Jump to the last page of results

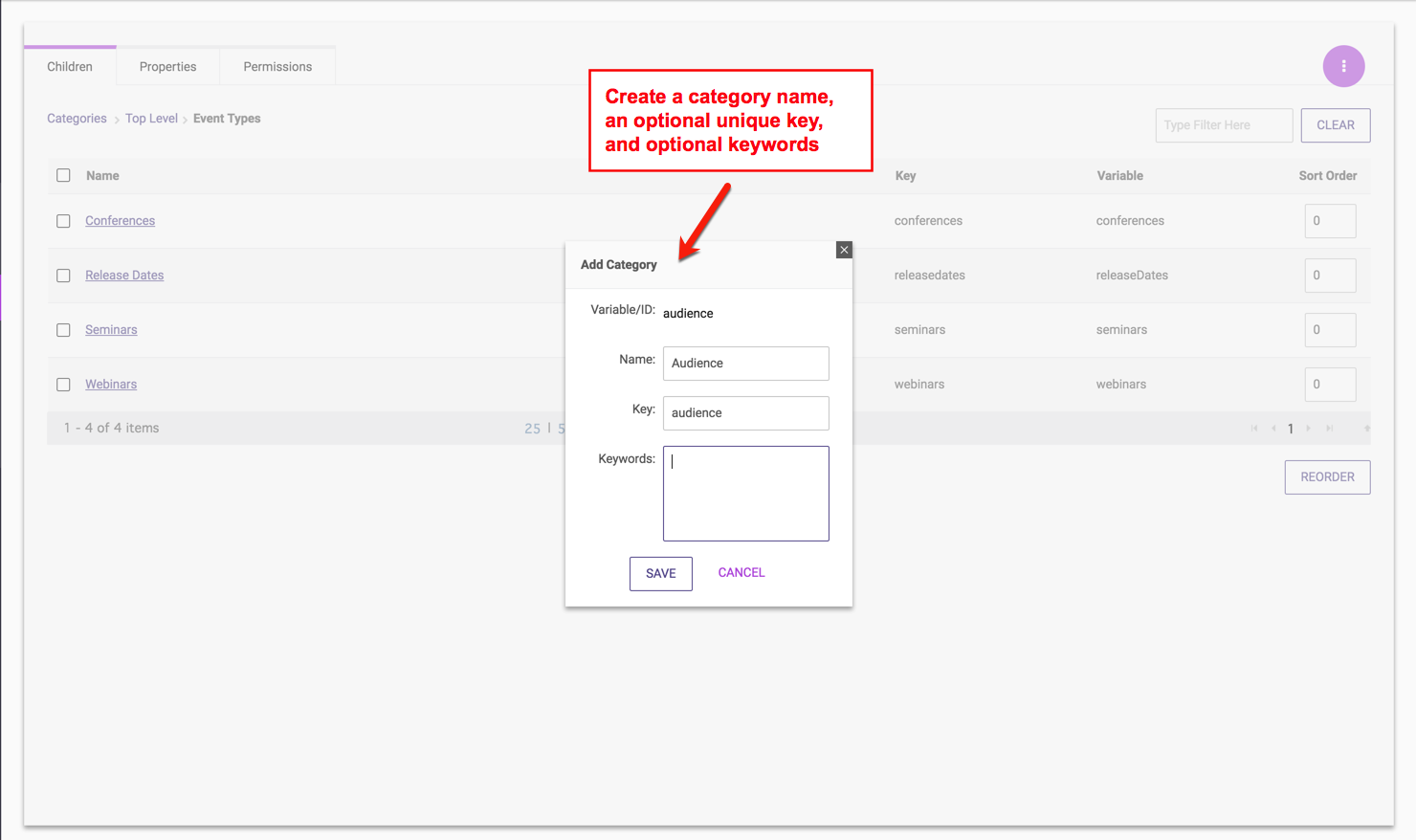1329,429
